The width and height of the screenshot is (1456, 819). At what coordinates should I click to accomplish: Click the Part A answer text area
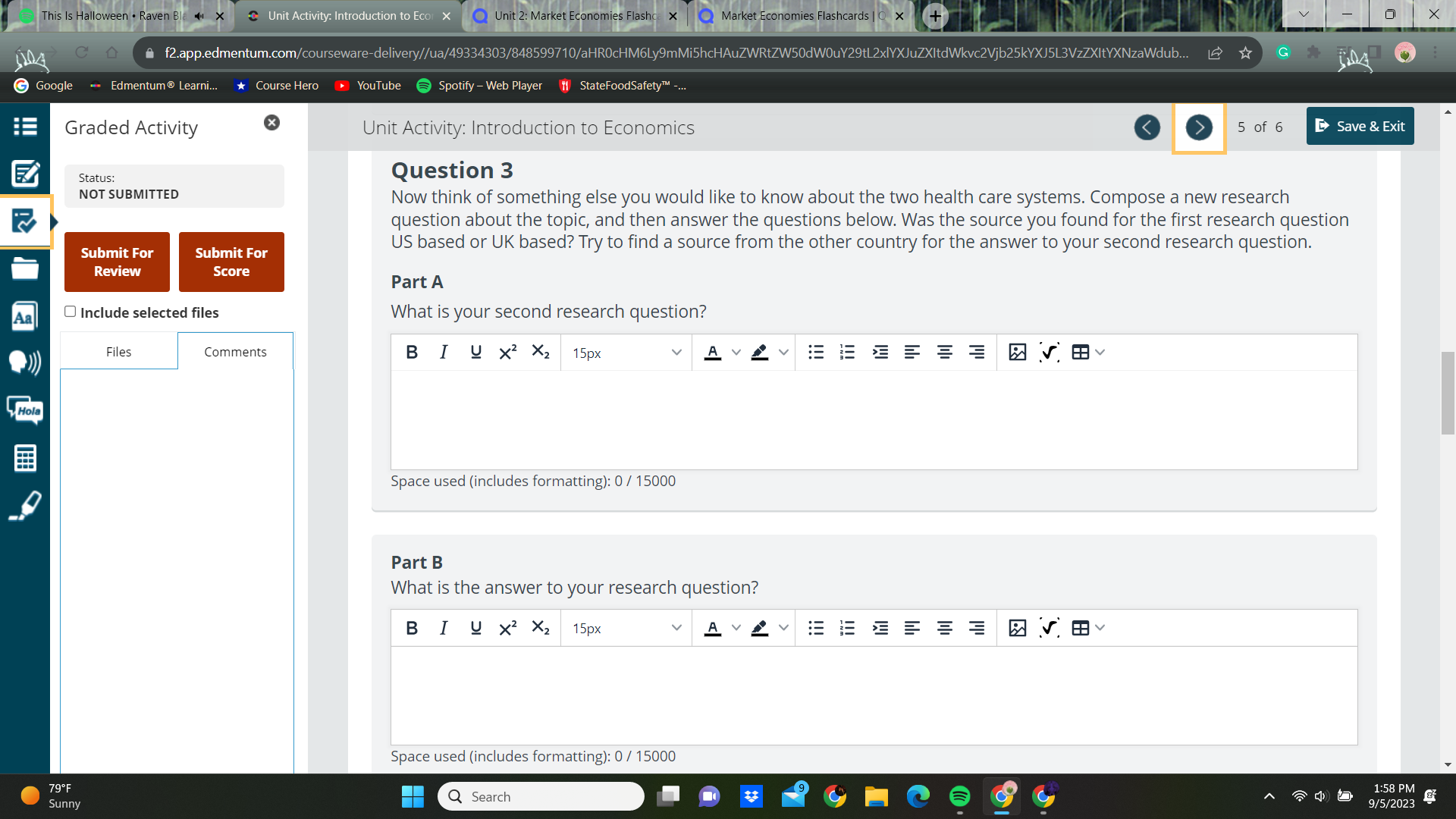(x=874, y=420)
